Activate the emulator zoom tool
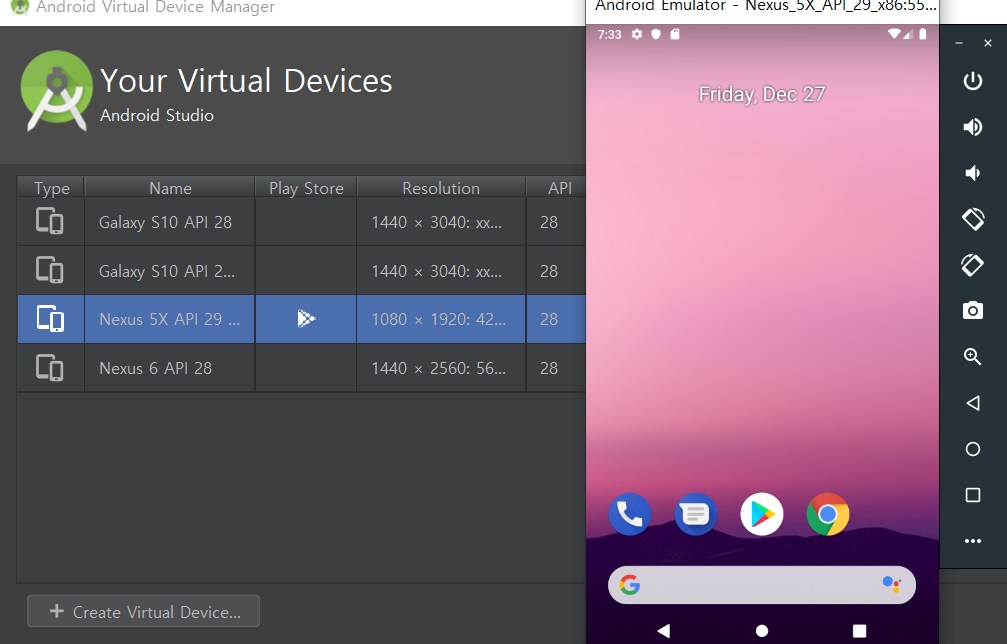1007x644 pixels. click(972, 356)
